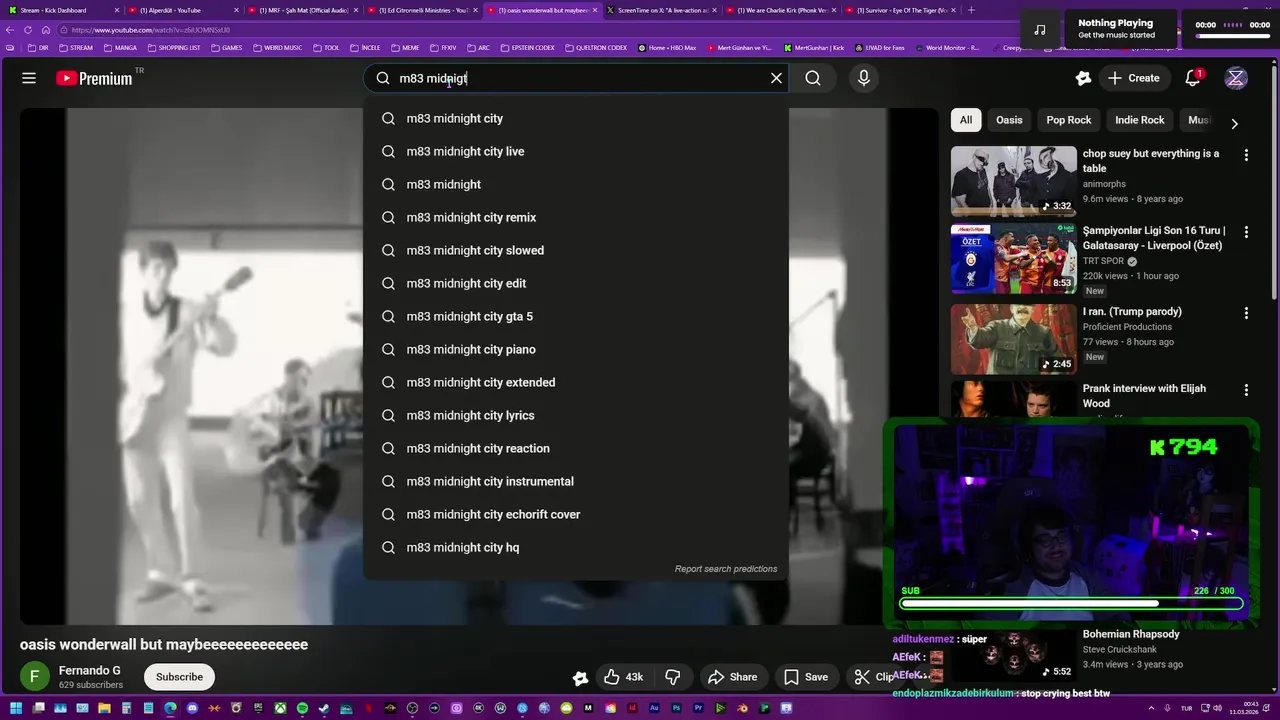Click browser back arrow
1280x720 pixels.
(10, 30)
